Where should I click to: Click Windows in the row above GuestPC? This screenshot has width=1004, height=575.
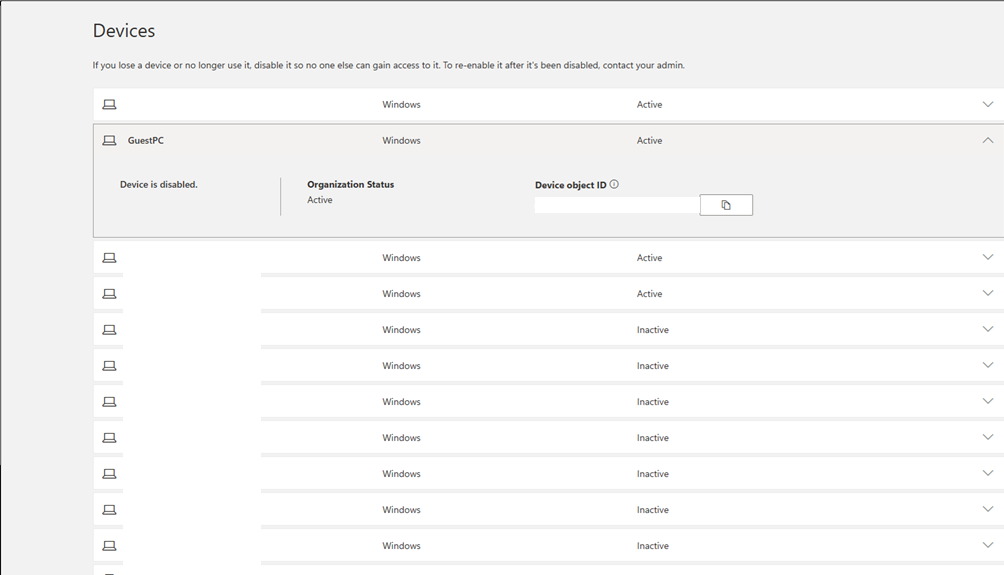[x=401, y=104]
